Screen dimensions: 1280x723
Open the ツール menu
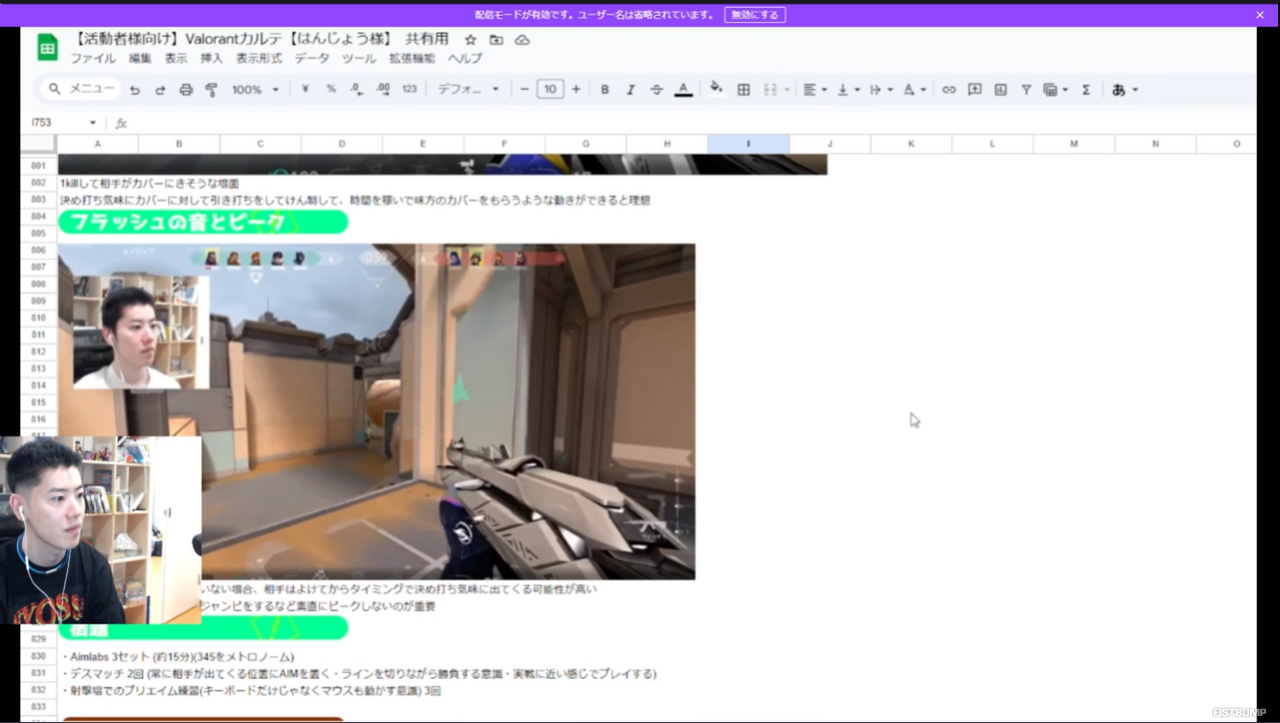(x=359, y=59)
